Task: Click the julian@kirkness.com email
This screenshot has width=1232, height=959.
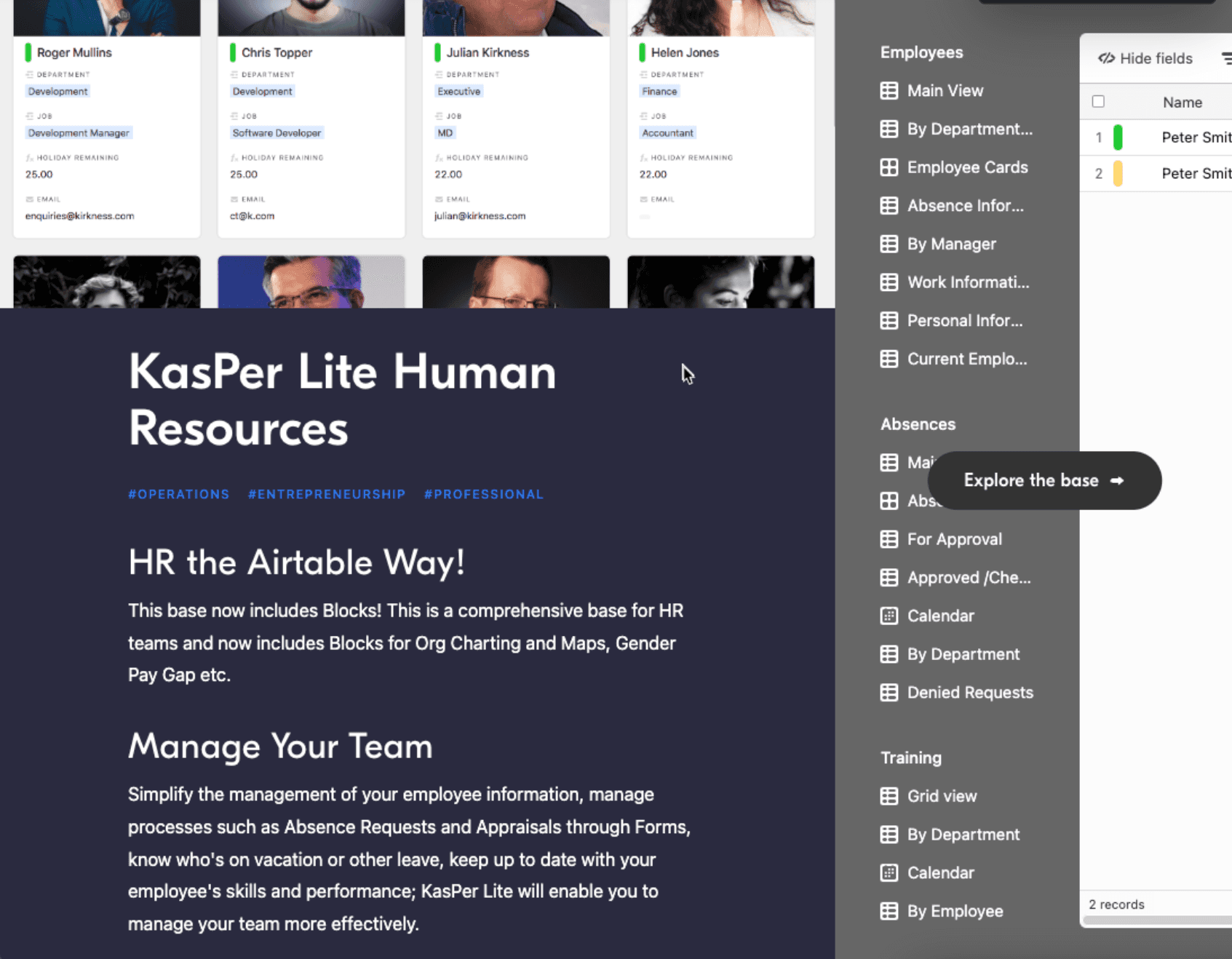Action: pos(480,216)
